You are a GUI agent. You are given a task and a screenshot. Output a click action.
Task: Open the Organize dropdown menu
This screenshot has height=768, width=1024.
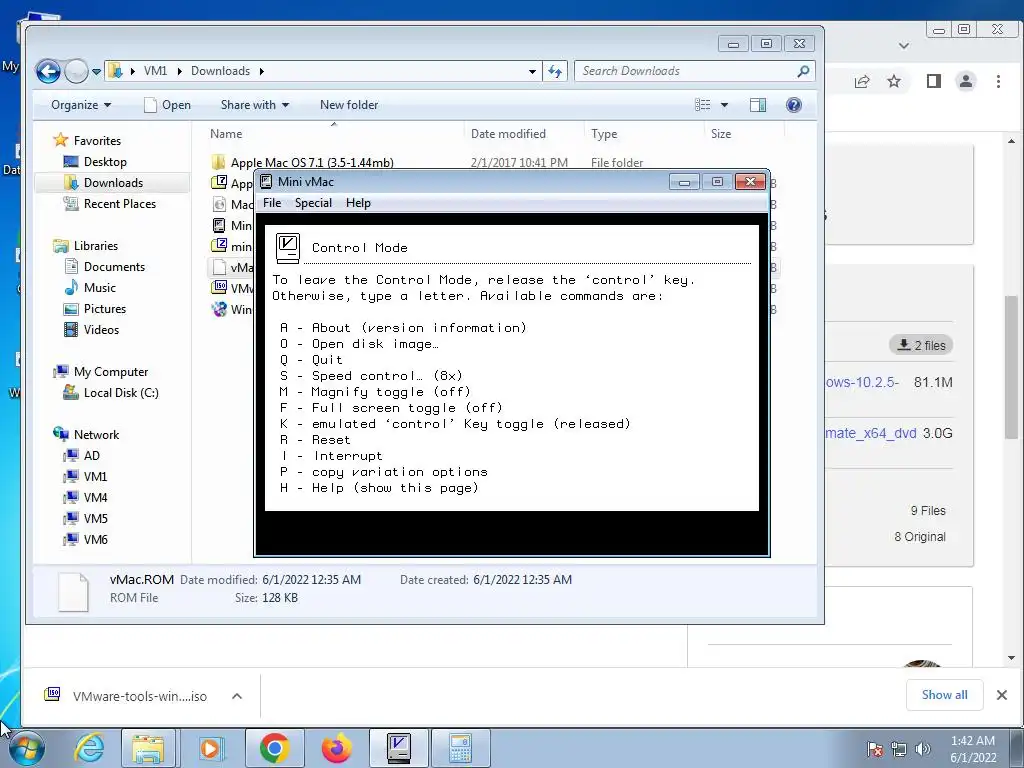81,105
